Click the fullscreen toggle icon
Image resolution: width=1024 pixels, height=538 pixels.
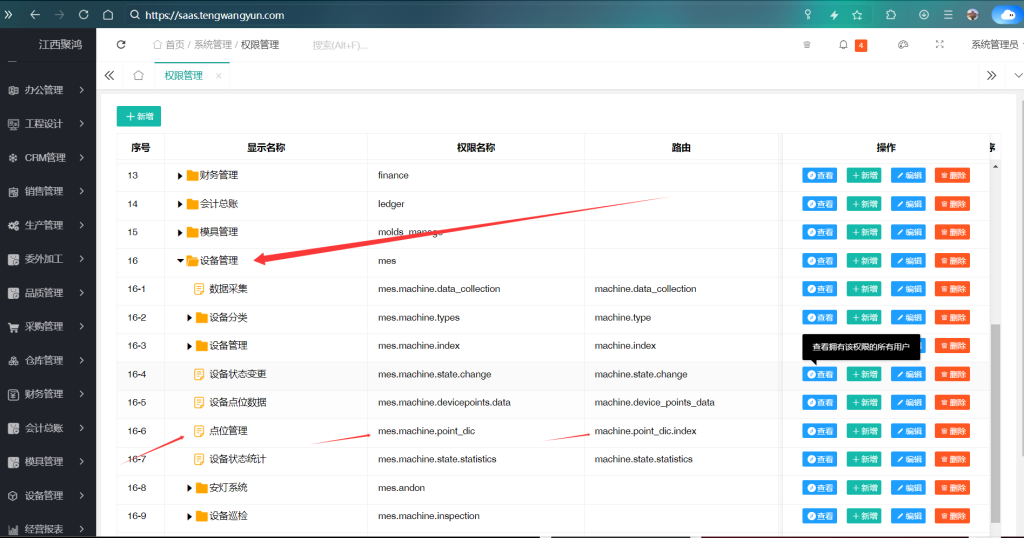(939, 45)
